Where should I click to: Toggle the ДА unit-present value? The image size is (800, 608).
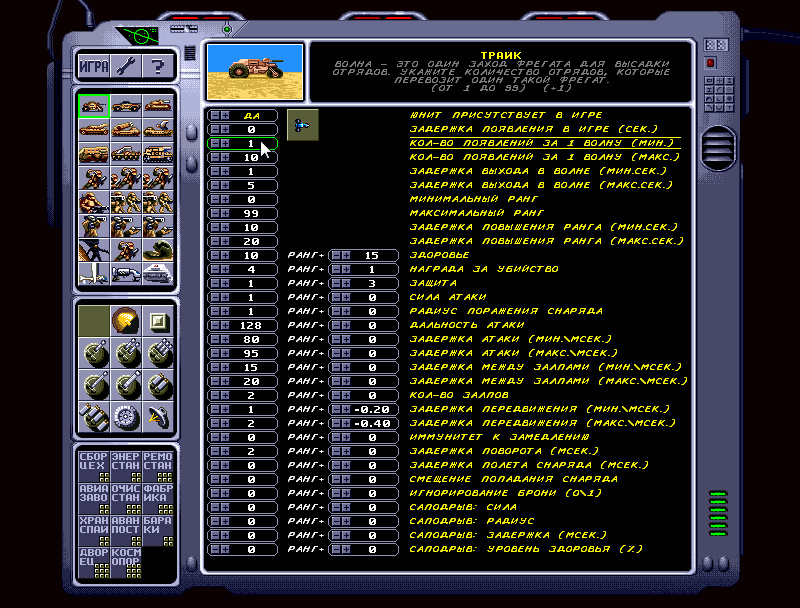click(252, 115)
